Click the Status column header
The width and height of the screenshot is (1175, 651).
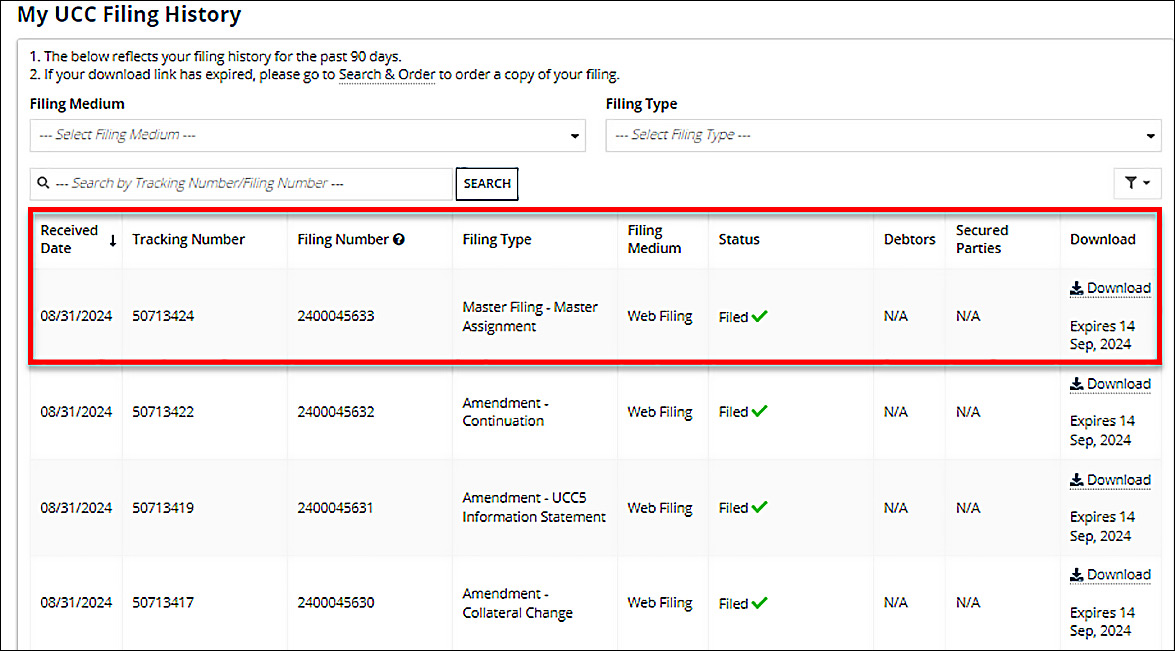point(739,240)
